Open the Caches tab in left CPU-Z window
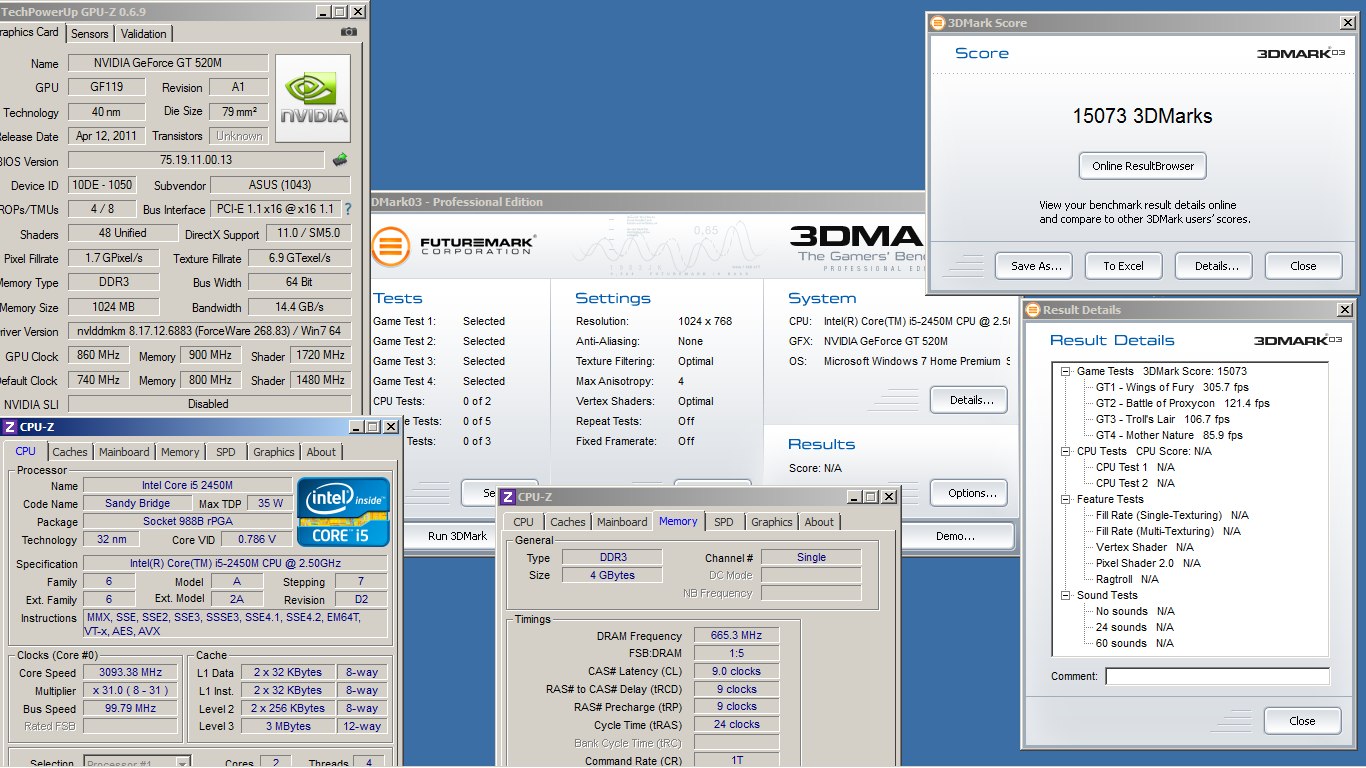Viewport: 1366px width, 768px height. click(70, 452)
